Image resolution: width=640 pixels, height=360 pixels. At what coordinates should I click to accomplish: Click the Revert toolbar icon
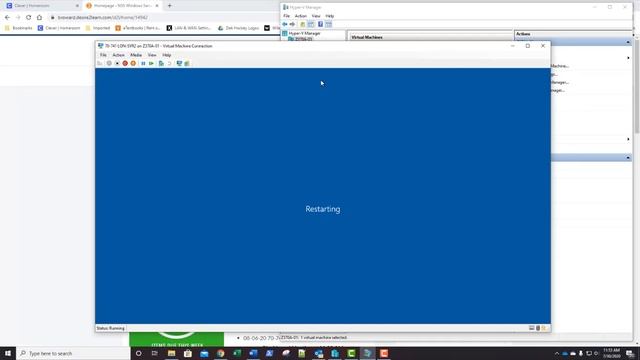(x=169, y=63)
